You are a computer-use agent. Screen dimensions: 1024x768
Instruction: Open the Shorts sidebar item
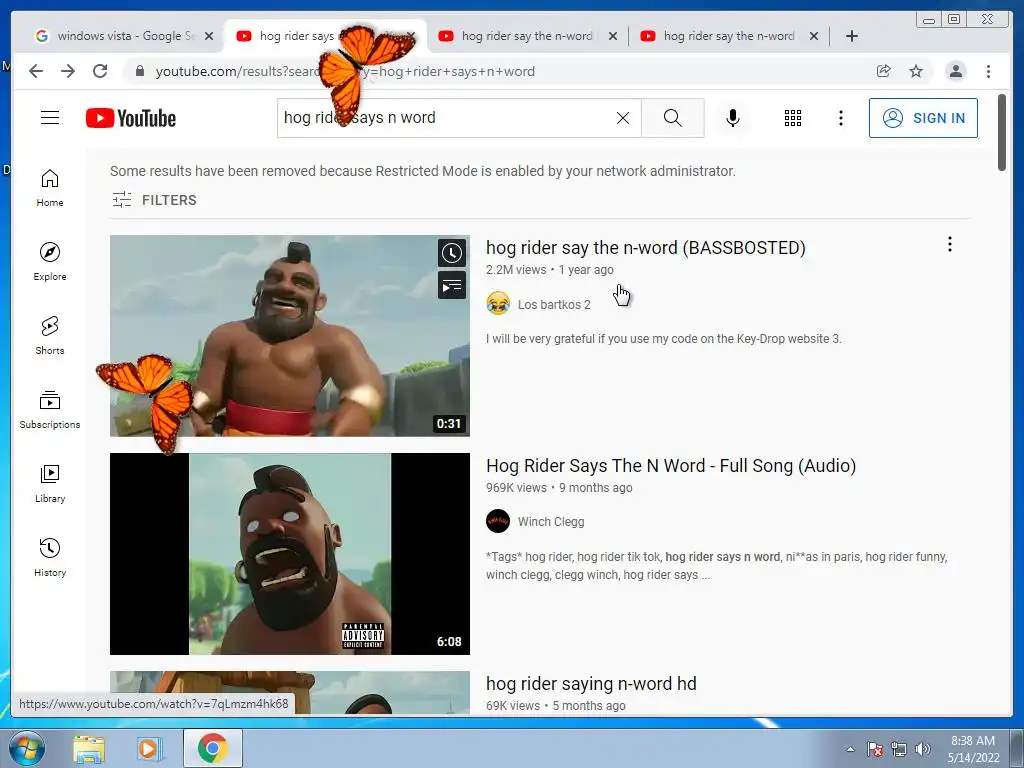point(50,336)
